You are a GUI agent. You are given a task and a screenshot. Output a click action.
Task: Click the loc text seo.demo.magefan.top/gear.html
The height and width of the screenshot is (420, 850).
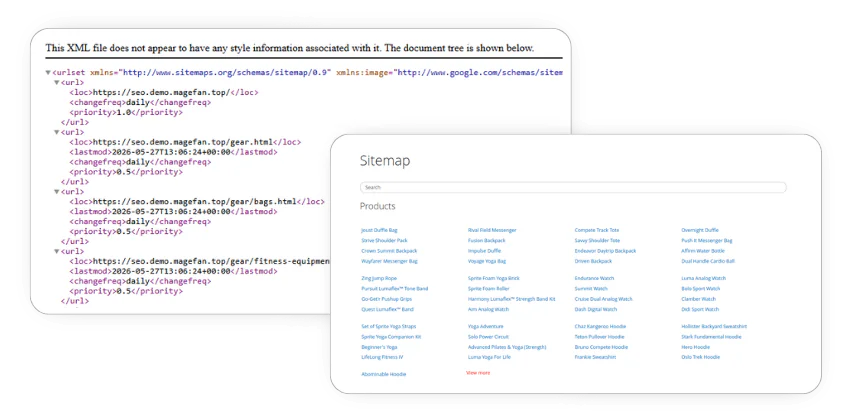[x=183, y=142]
